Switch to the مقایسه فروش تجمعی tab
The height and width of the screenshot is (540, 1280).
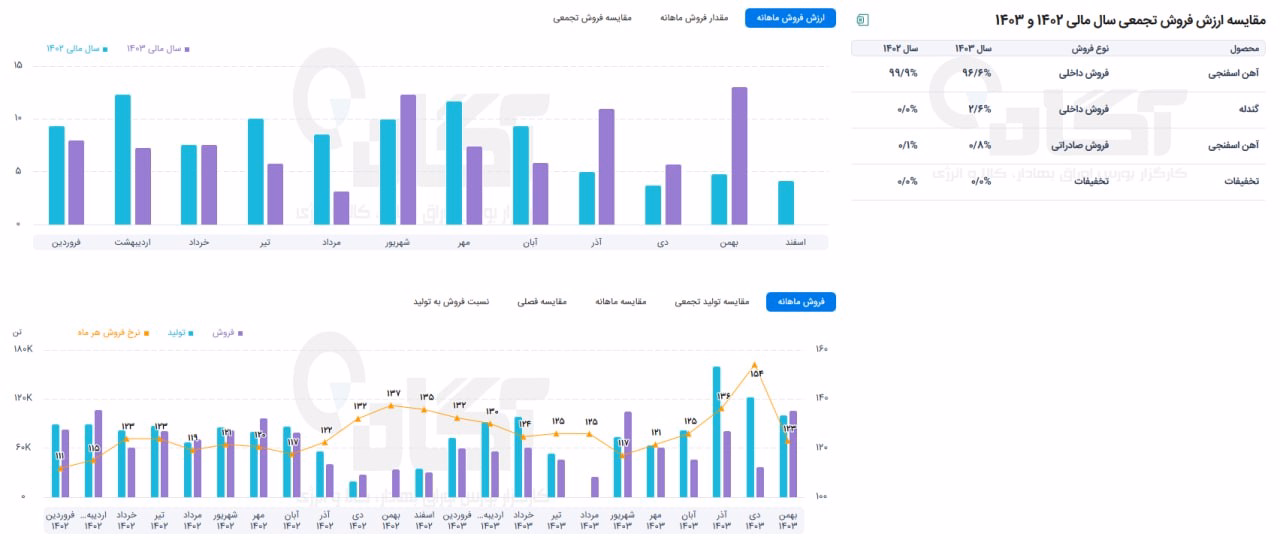pos(592,18)
